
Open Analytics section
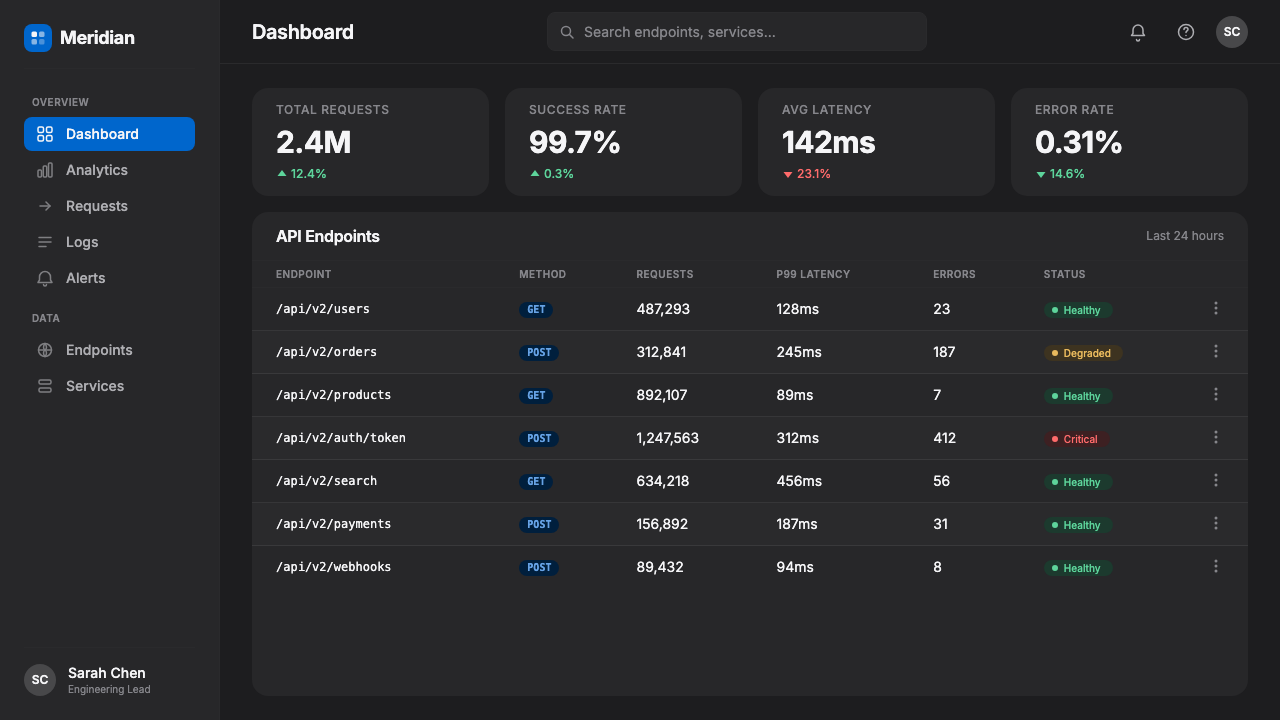109,170
